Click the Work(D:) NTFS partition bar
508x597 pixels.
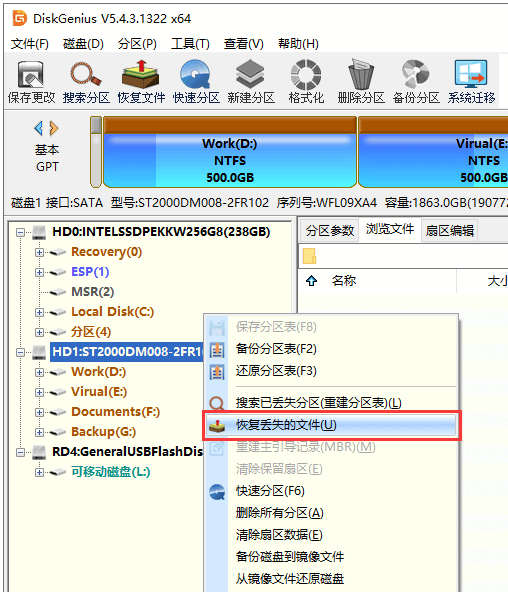(230, 152)
